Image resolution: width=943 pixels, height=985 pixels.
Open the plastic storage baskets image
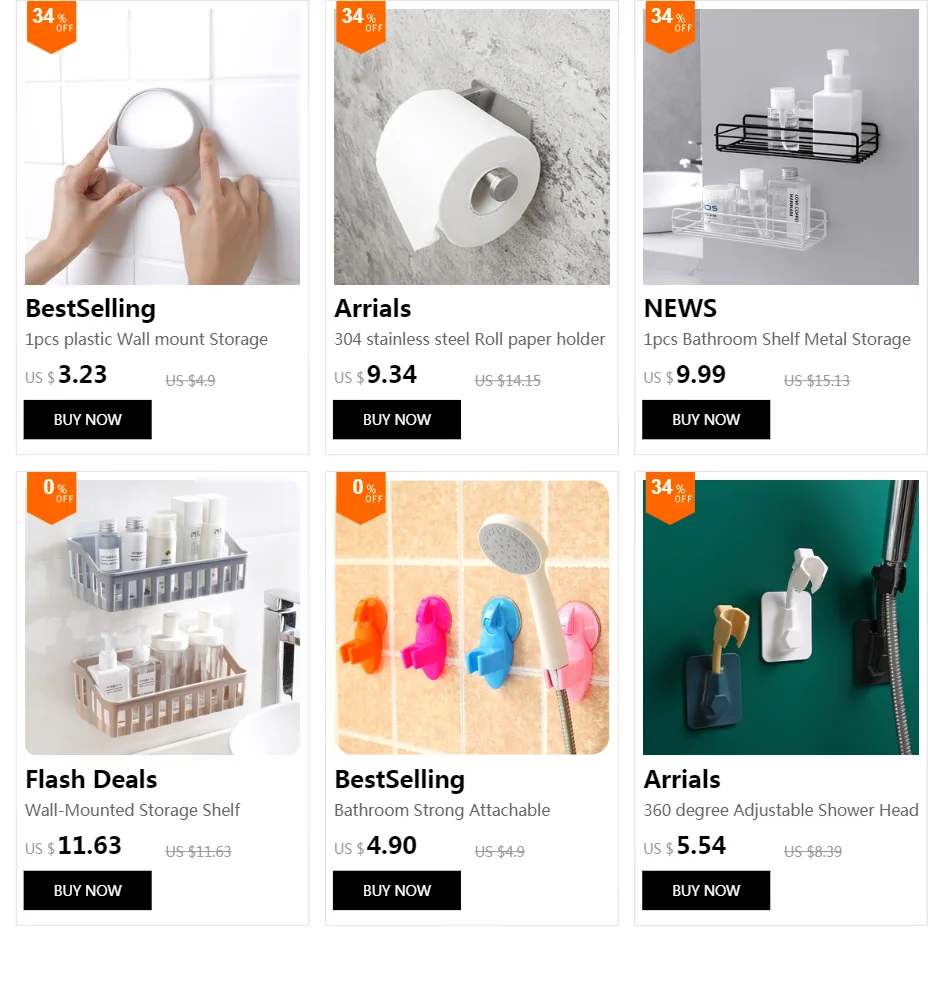pyautogui.click(x=162, y=618)
